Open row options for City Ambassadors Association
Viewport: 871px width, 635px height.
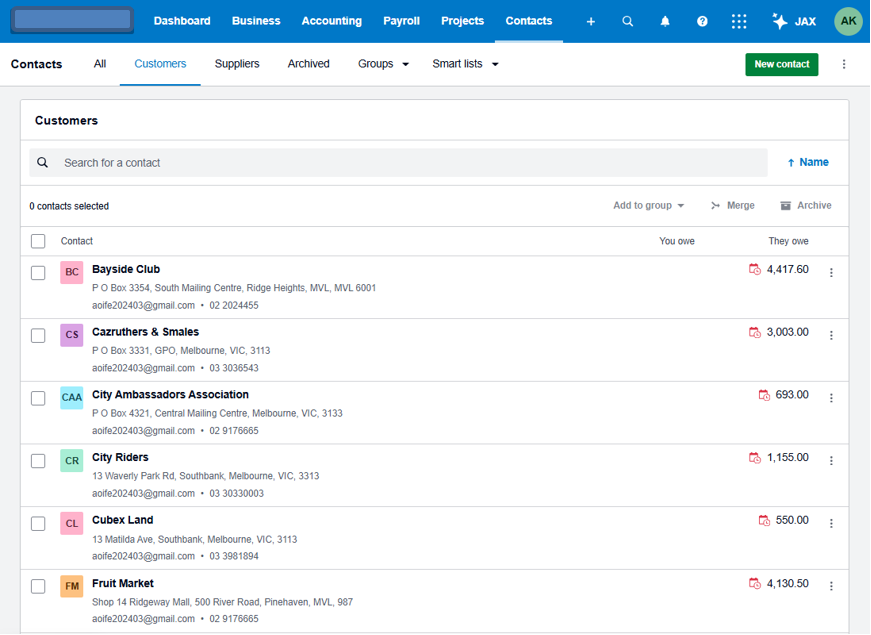click(x=831, y=398)
